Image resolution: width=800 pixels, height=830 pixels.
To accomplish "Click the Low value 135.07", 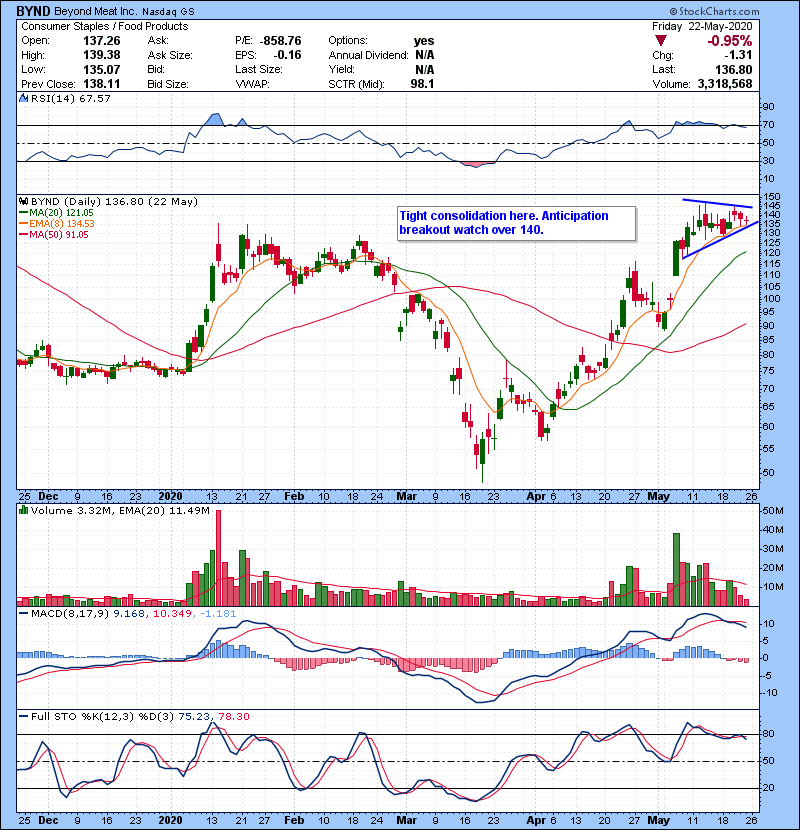I will tap(102, 69).
